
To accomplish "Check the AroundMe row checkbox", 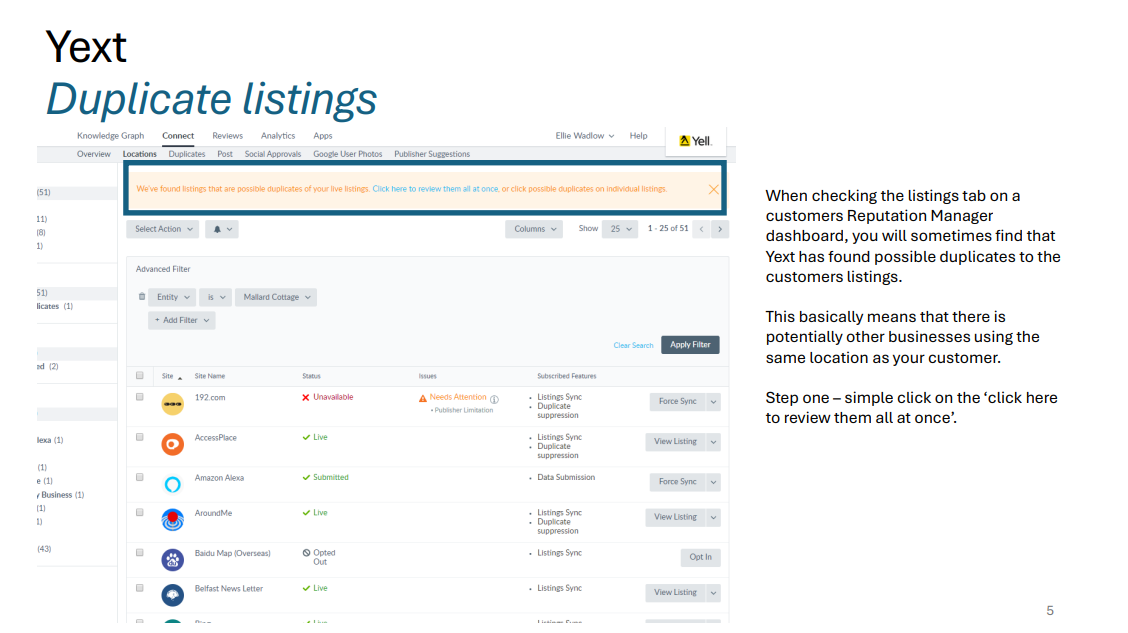I will pyautogui.click(x=140, y=513).
